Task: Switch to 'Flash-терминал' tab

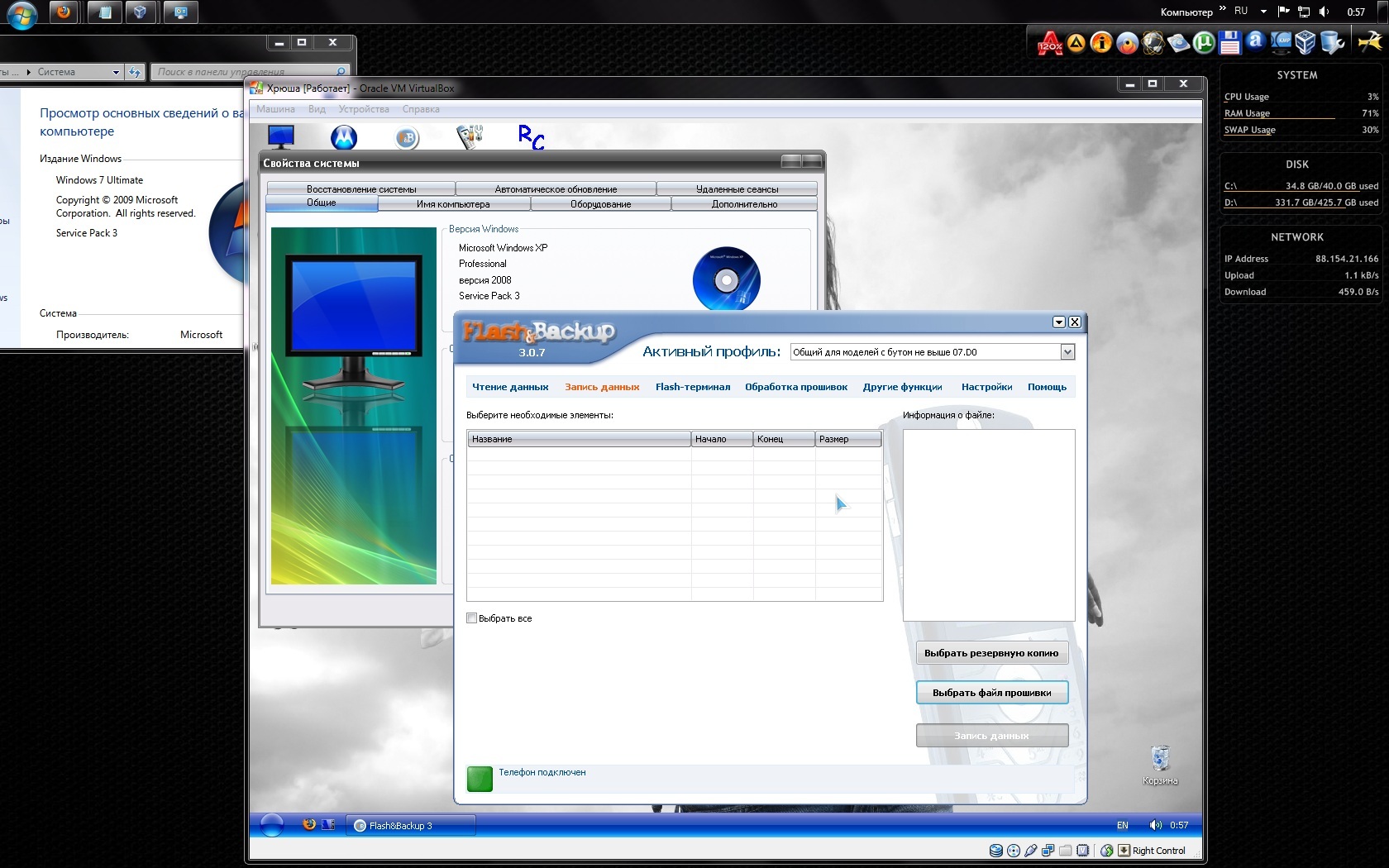Action: tap(693, 387)
